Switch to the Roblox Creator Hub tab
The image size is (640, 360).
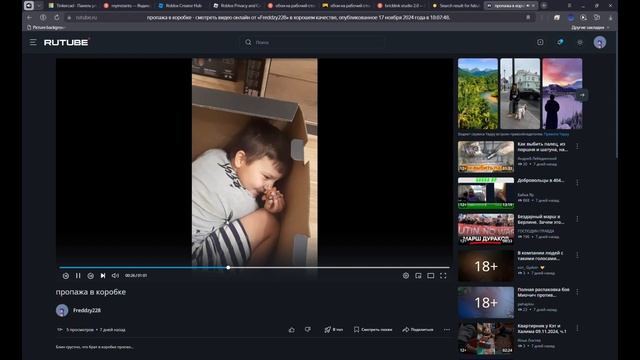[x=180, y=6]
